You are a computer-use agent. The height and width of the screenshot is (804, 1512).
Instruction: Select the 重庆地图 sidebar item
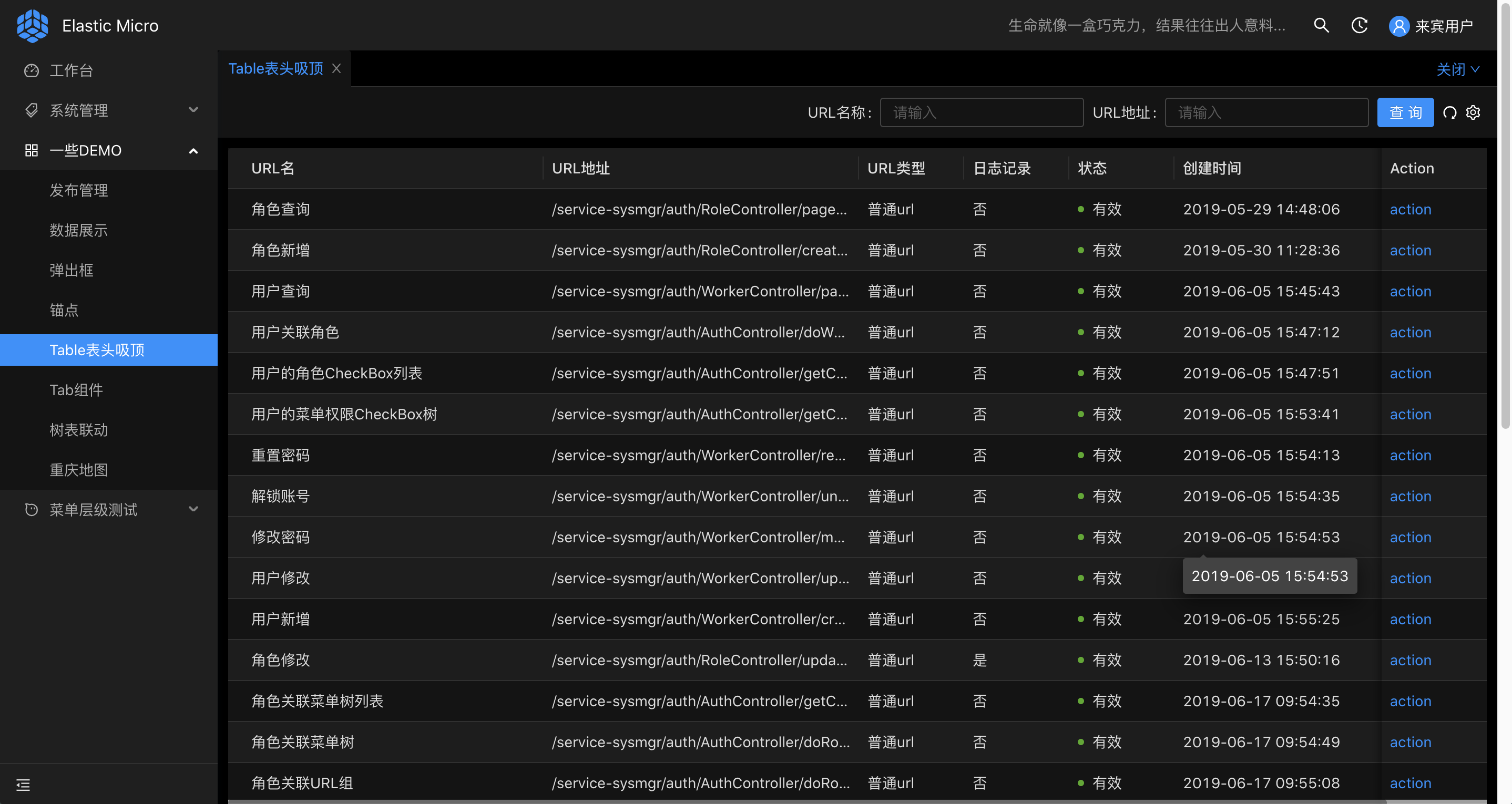pos(79,469)
